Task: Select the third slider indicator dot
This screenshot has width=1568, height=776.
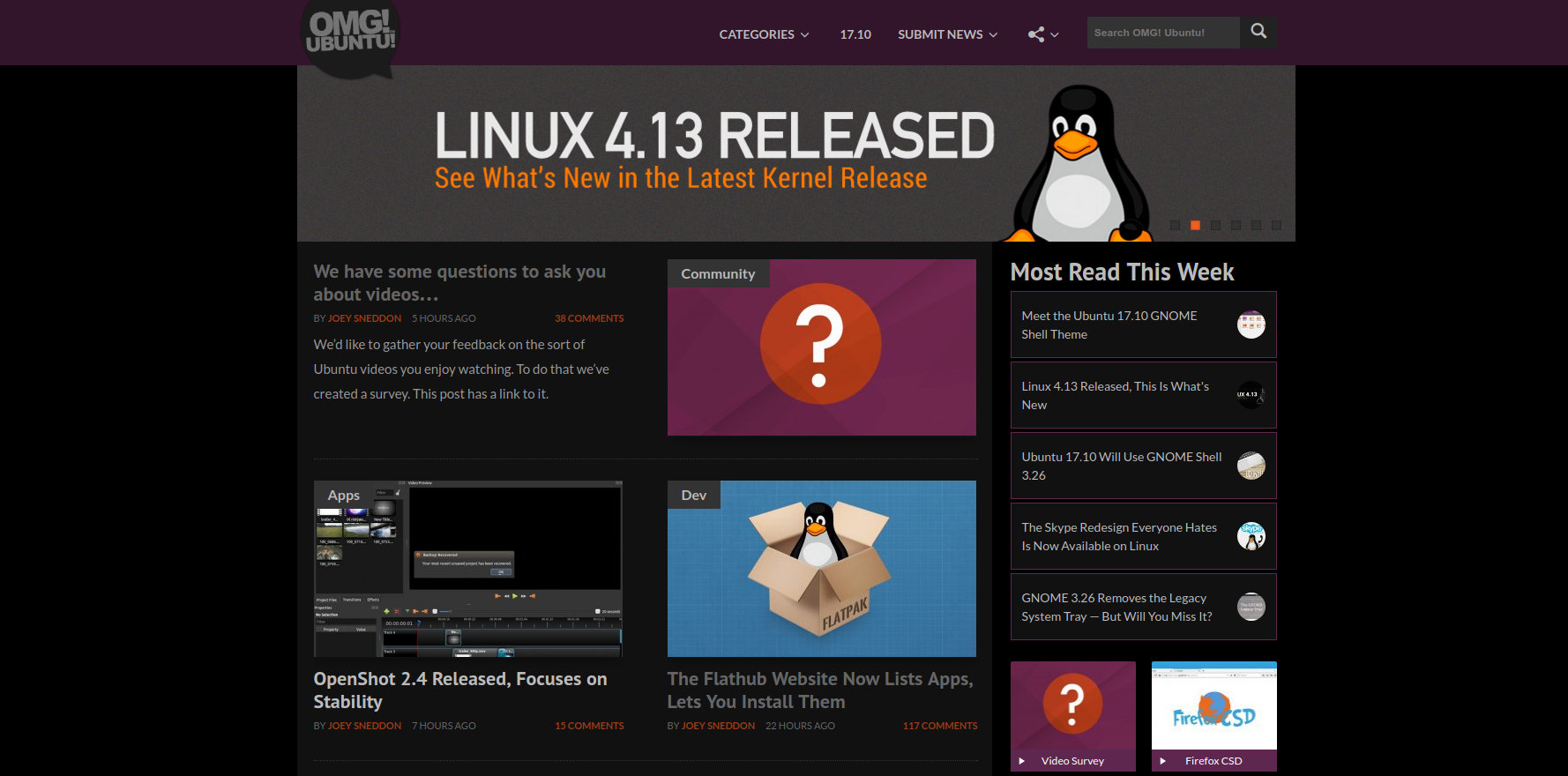Action: (x=1215, y=226)
